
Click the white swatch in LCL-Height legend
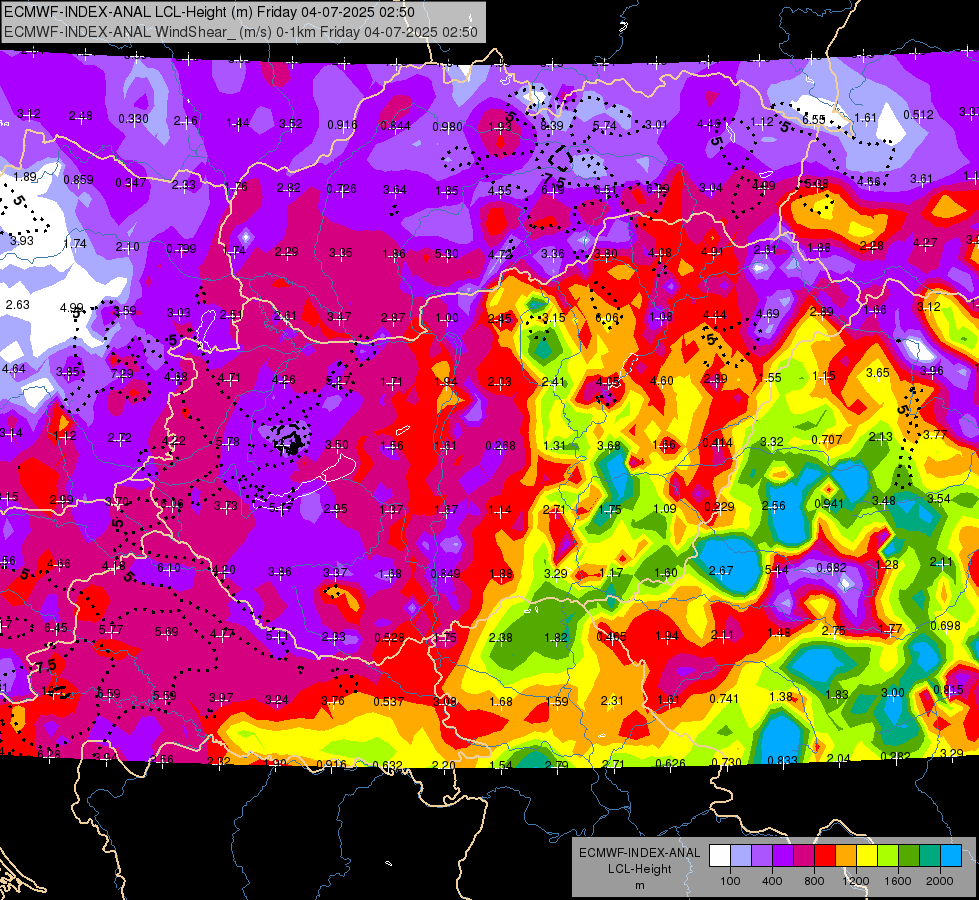[x=720, y=855]
